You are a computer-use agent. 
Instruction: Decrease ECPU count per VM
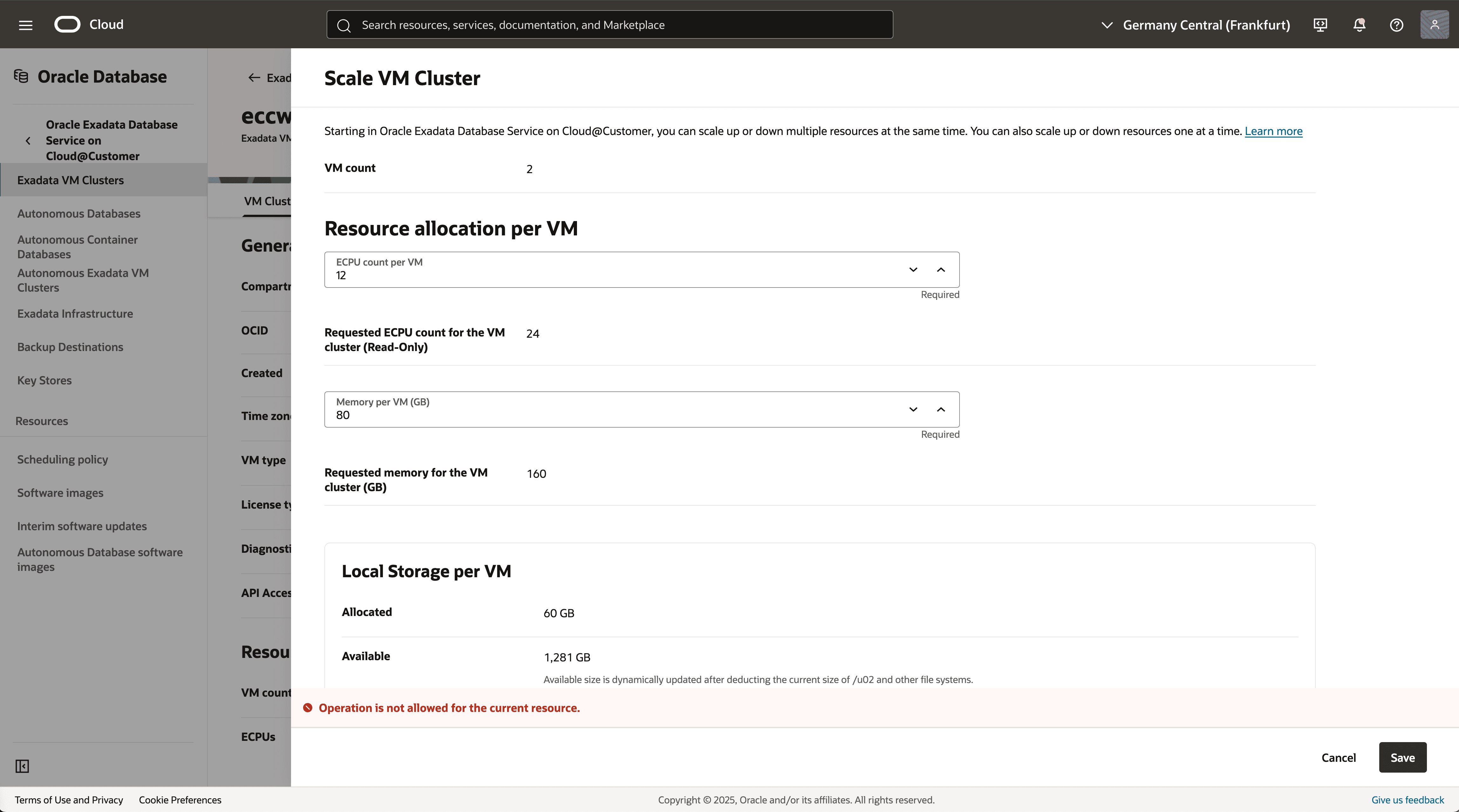(x=913, y=269)
